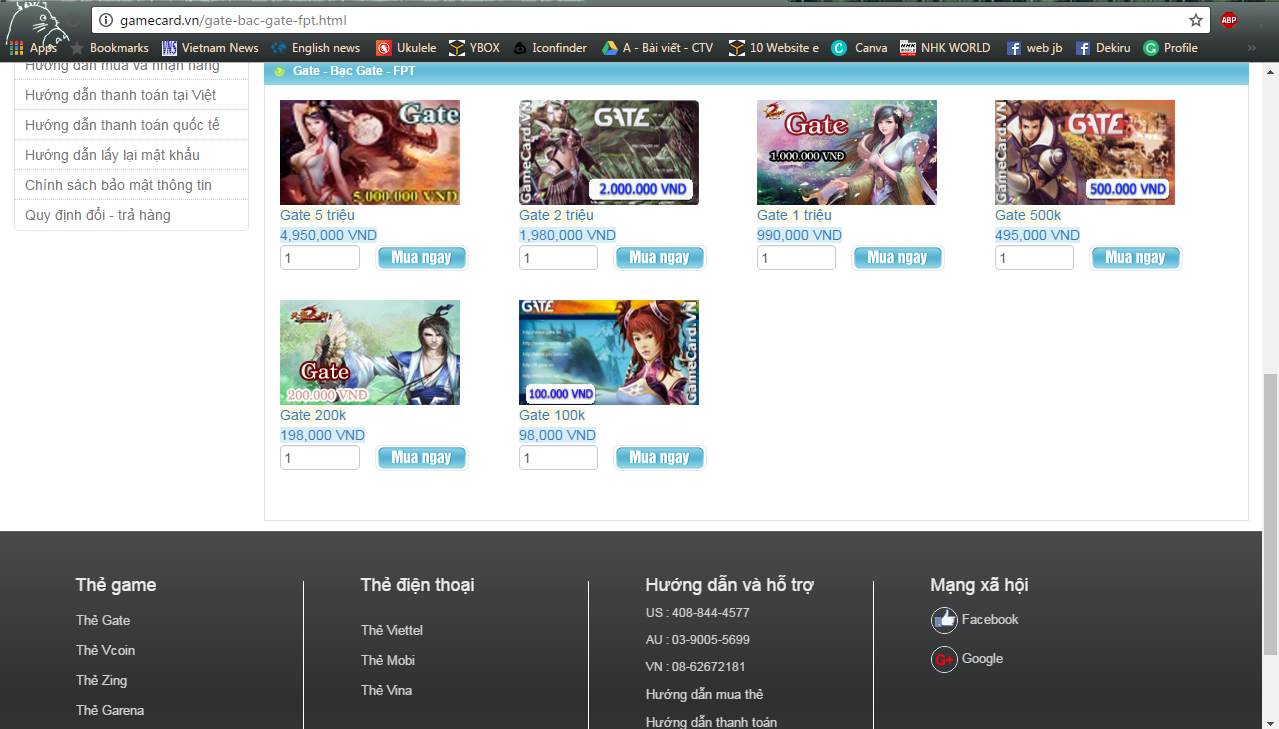View site information icon beside URL
Screen dimensions: 1279x729
[106, 20]
